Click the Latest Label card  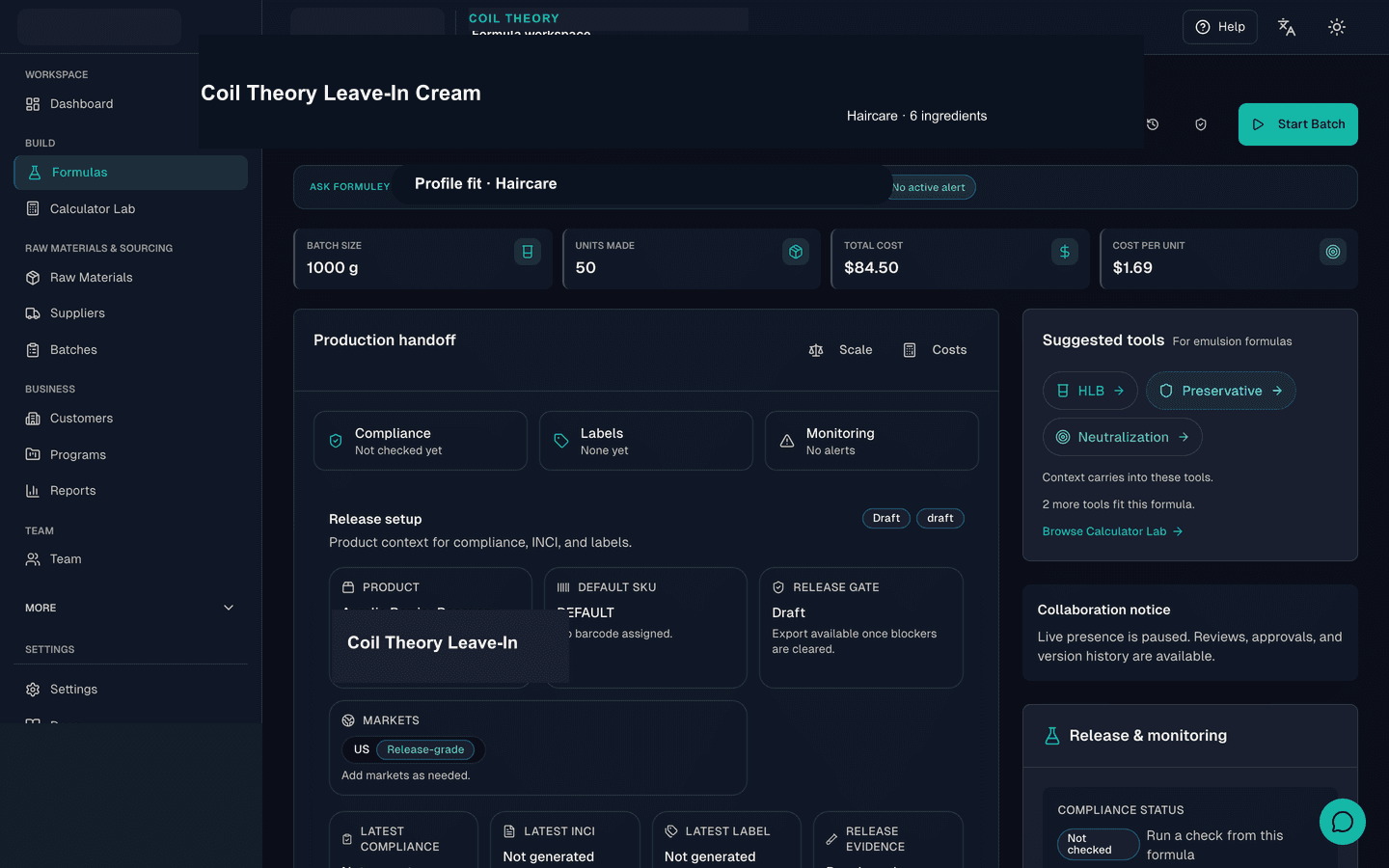pyautogui.click(x=727, y=841)
